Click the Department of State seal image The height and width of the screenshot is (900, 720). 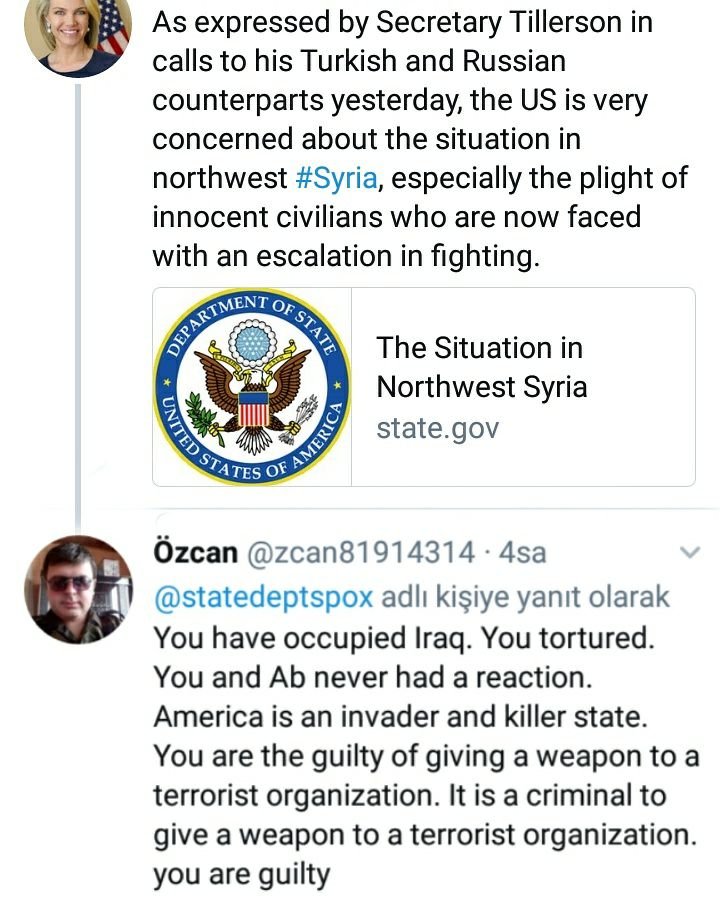[252, 387]
